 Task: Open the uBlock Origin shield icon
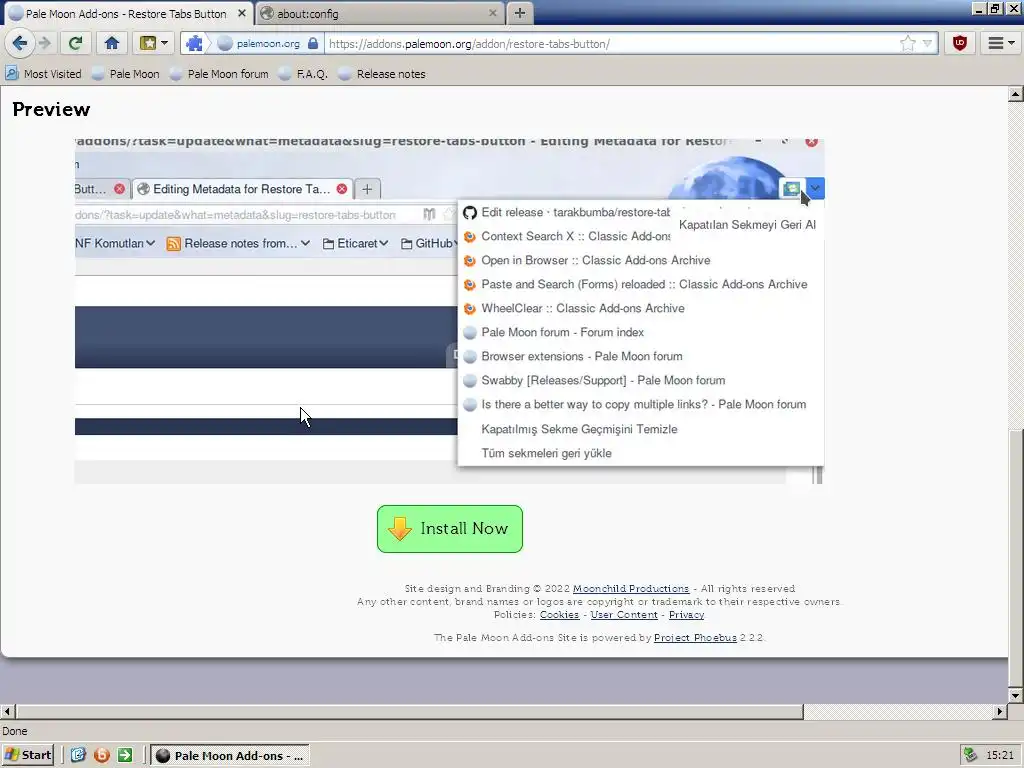coord(960,44)
